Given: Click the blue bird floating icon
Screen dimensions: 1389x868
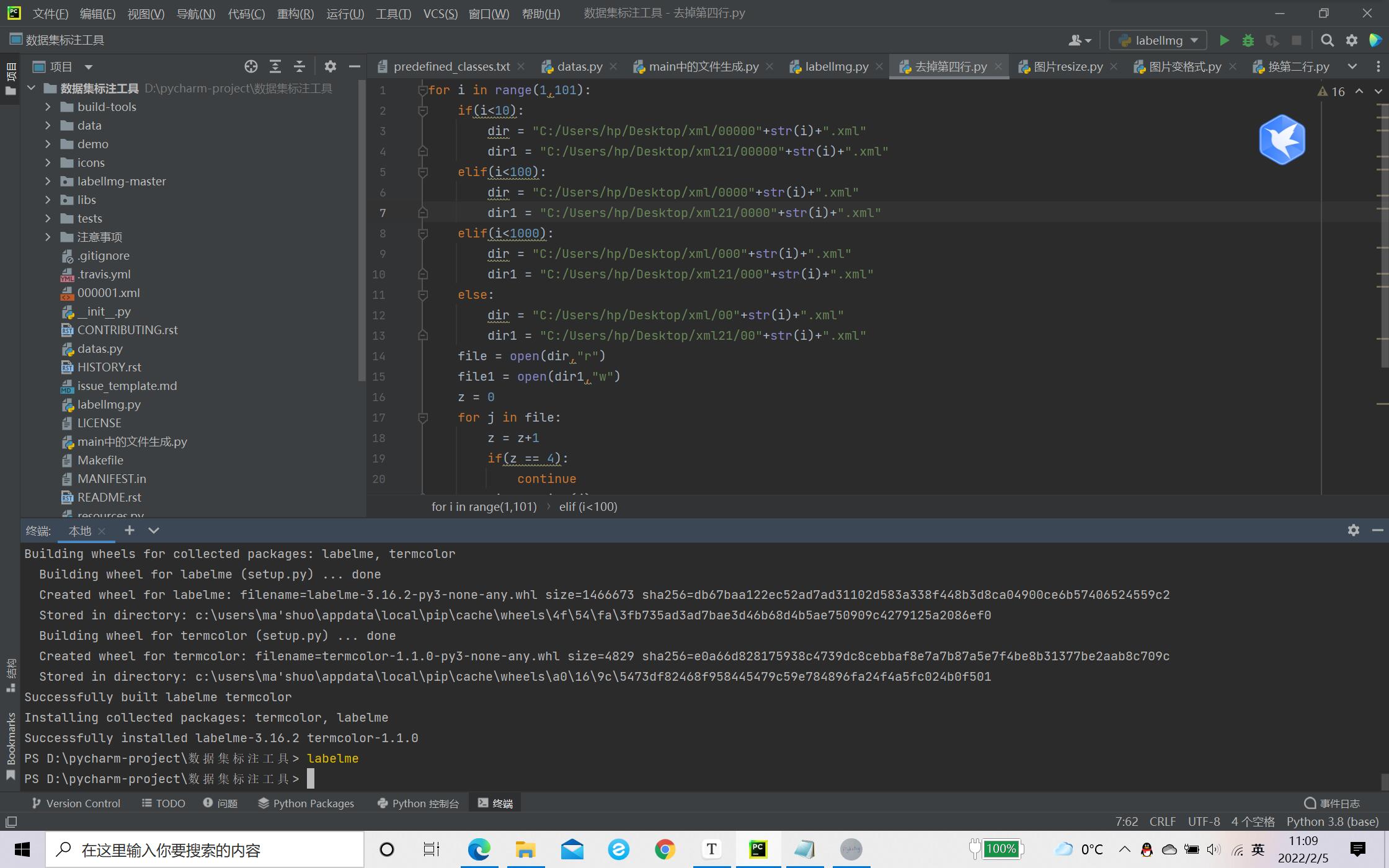Looking at the screenshot, I should pos(1282,139).
